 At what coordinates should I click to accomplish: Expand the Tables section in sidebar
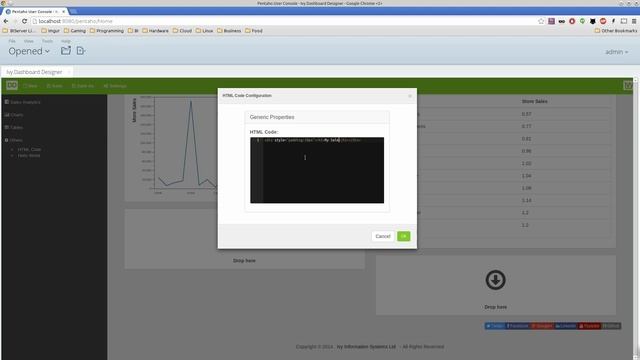click(14, 128)
